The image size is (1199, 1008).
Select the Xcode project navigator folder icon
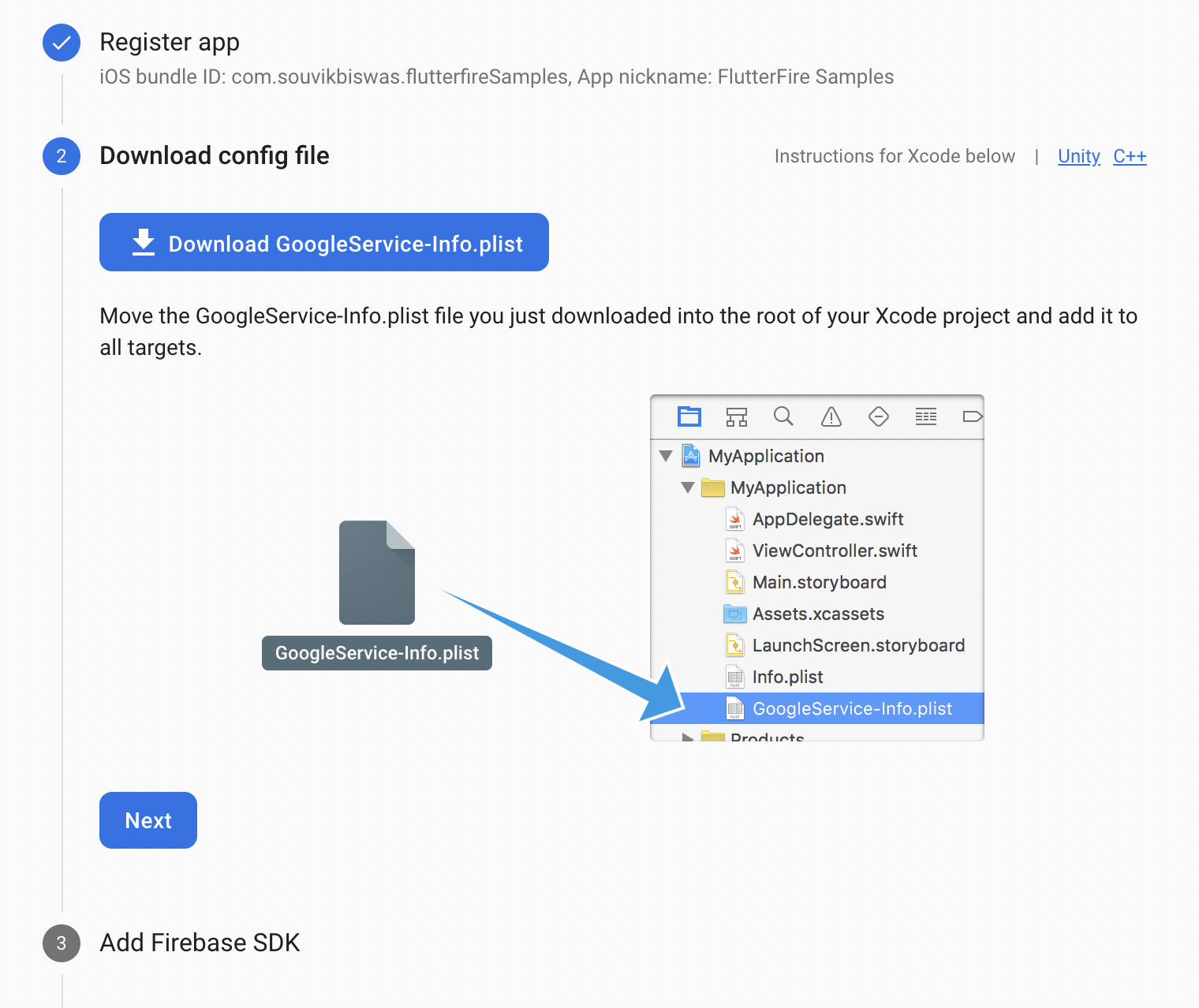689,416
